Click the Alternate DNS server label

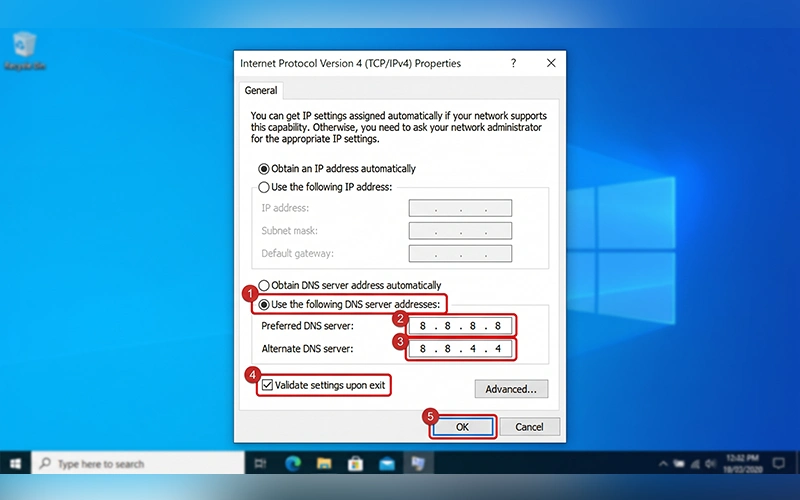coord(307,349)
